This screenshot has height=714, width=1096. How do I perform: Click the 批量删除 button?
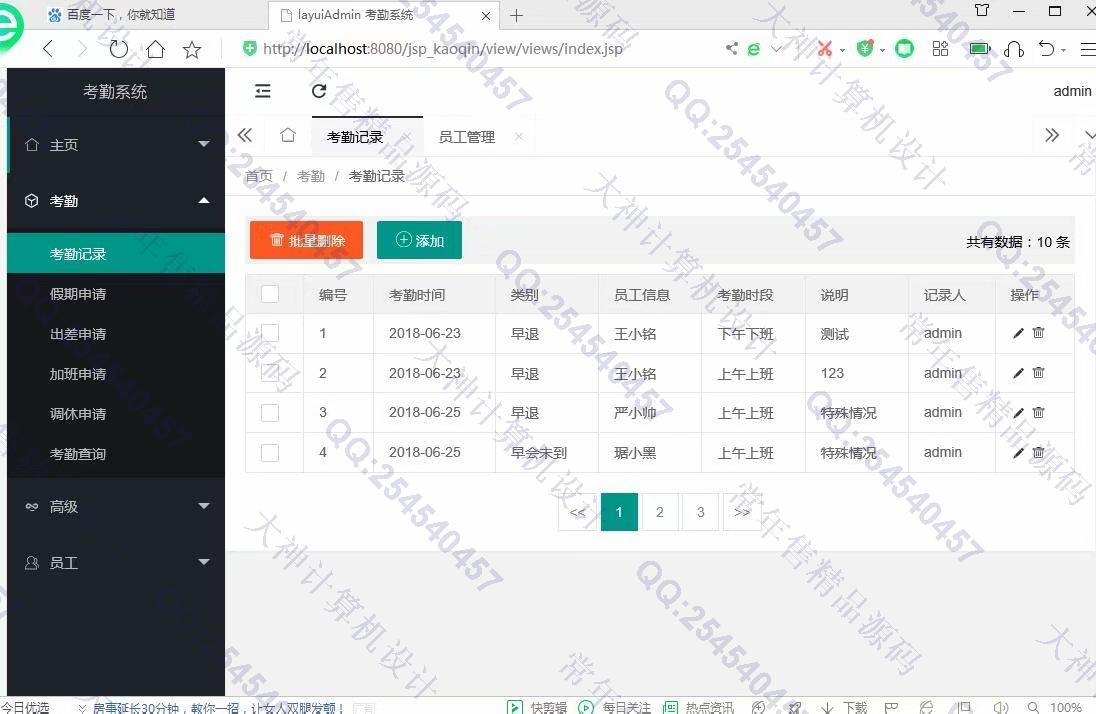(x=306, y=240)
